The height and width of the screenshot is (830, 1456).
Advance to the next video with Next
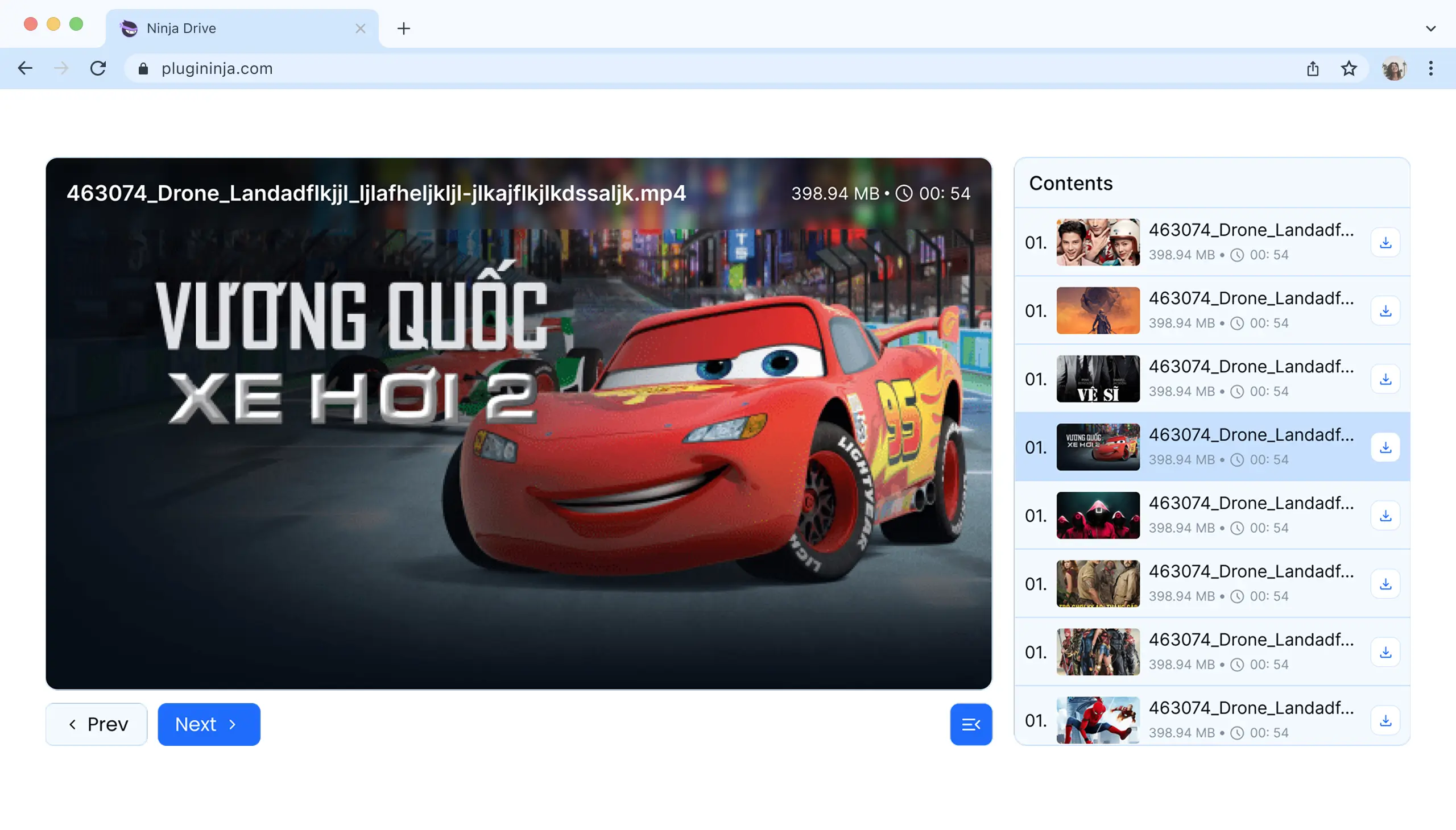209,724
